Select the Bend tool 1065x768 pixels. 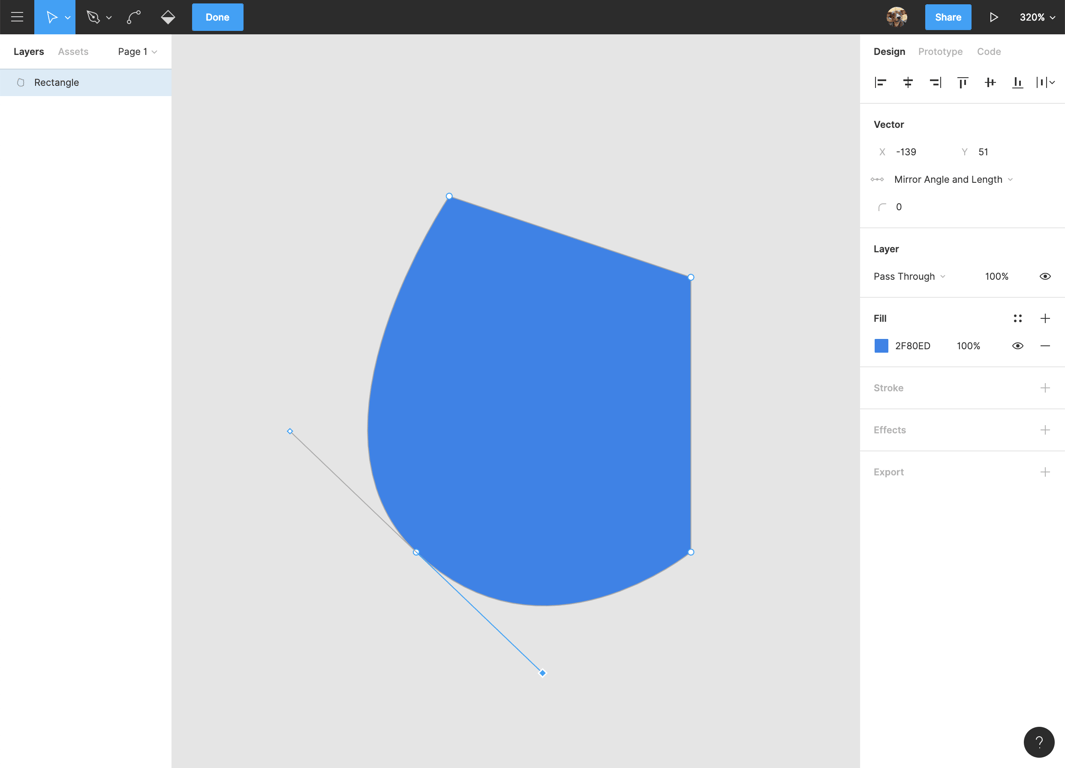[x=134, y=17]
